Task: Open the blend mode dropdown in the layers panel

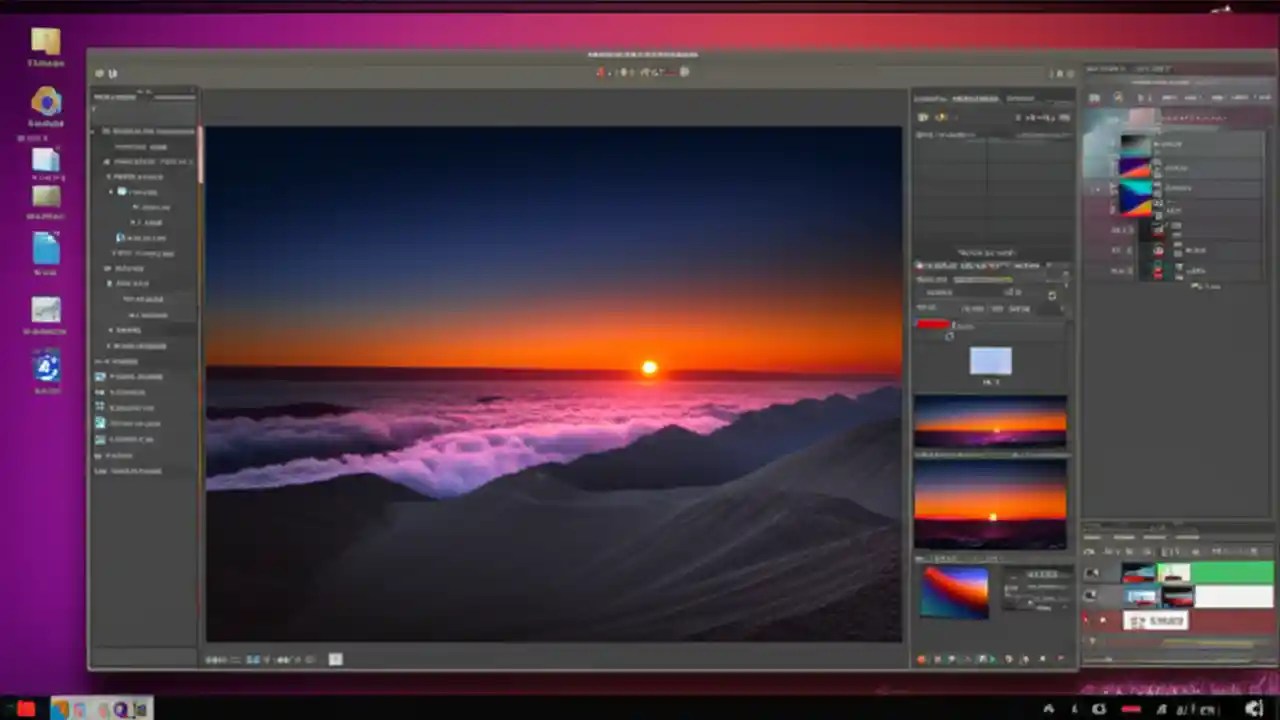Action: click(1180, 117)
